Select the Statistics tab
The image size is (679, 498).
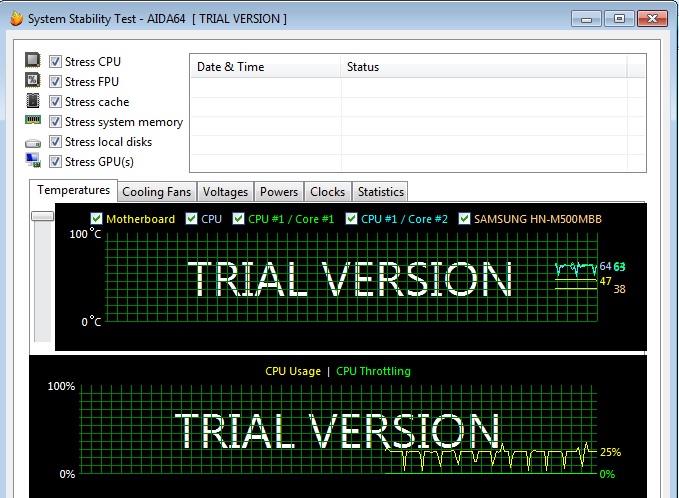point(380,192)
